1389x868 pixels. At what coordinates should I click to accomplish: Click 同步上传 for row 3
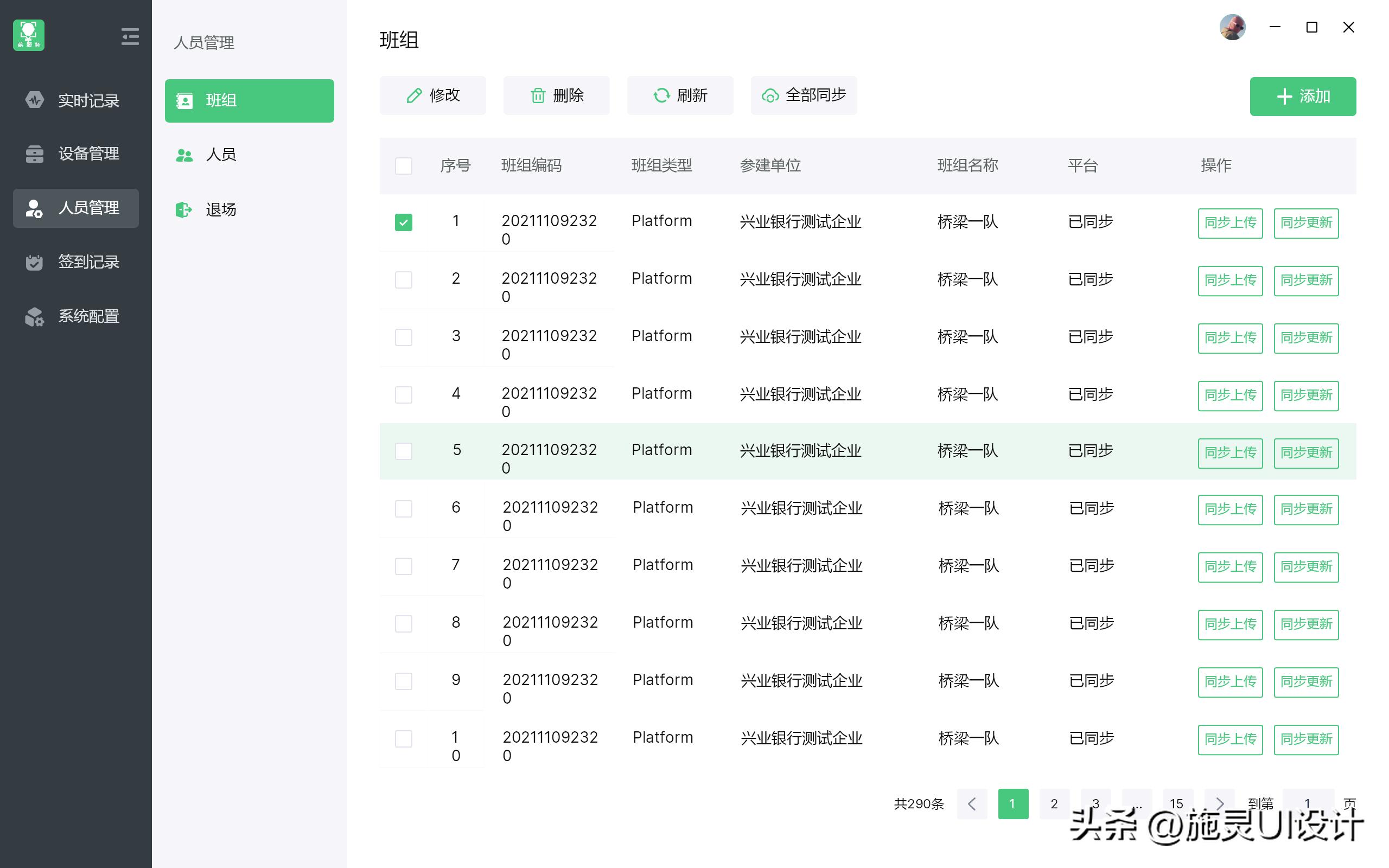(x=1229, y=337)
